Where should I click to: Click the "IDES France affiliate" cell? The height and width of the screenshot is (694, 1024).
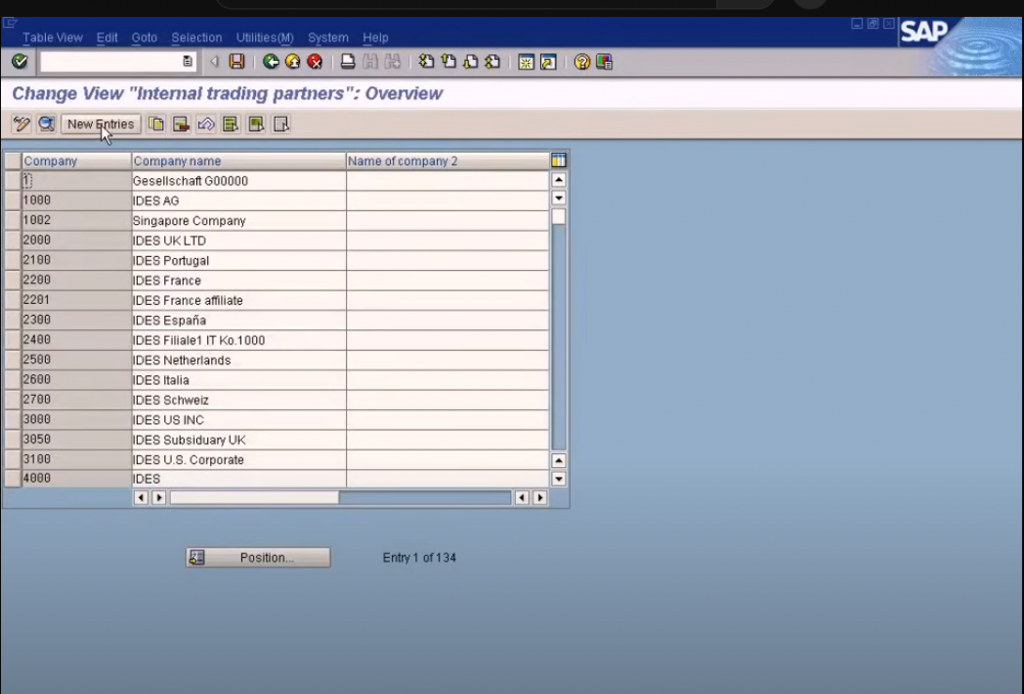pos(239,300)
